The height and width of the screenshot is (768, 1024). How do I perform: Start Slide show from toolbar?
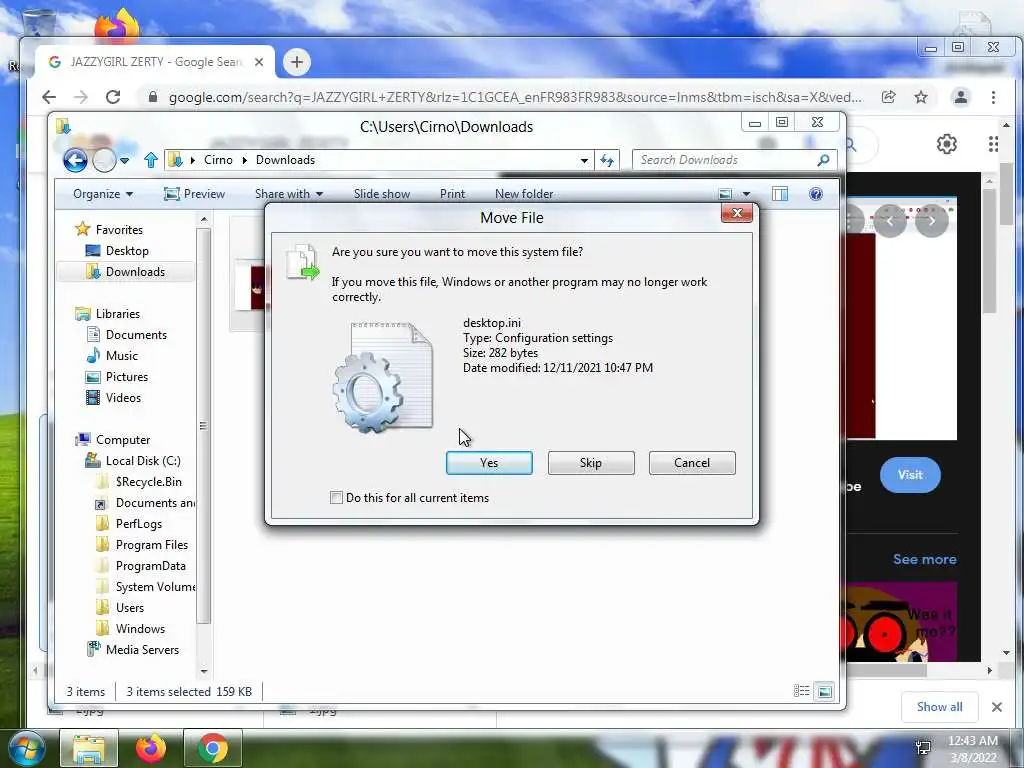381,194
